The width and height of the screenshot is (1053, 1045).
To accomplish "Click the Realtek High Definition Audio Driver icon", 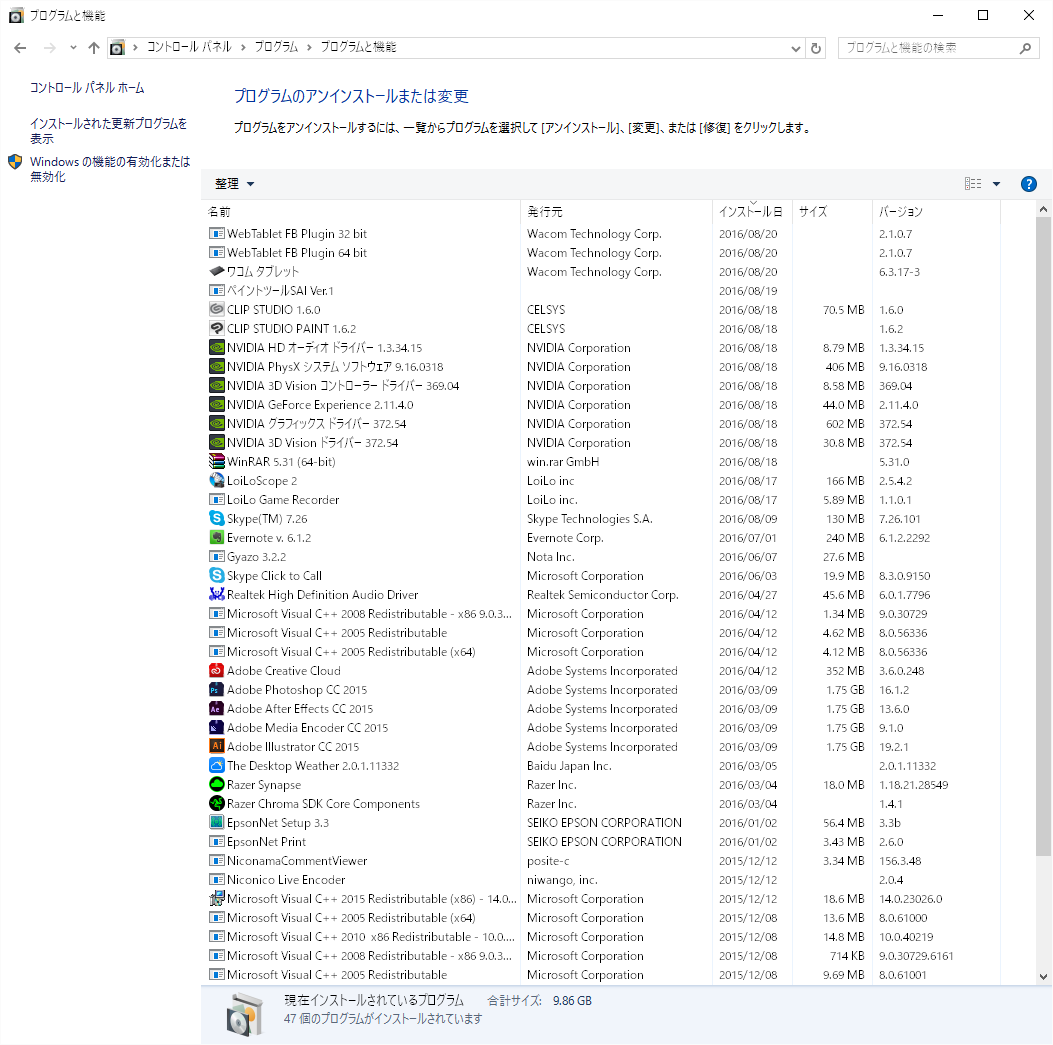I will click(x=216, y=594).
